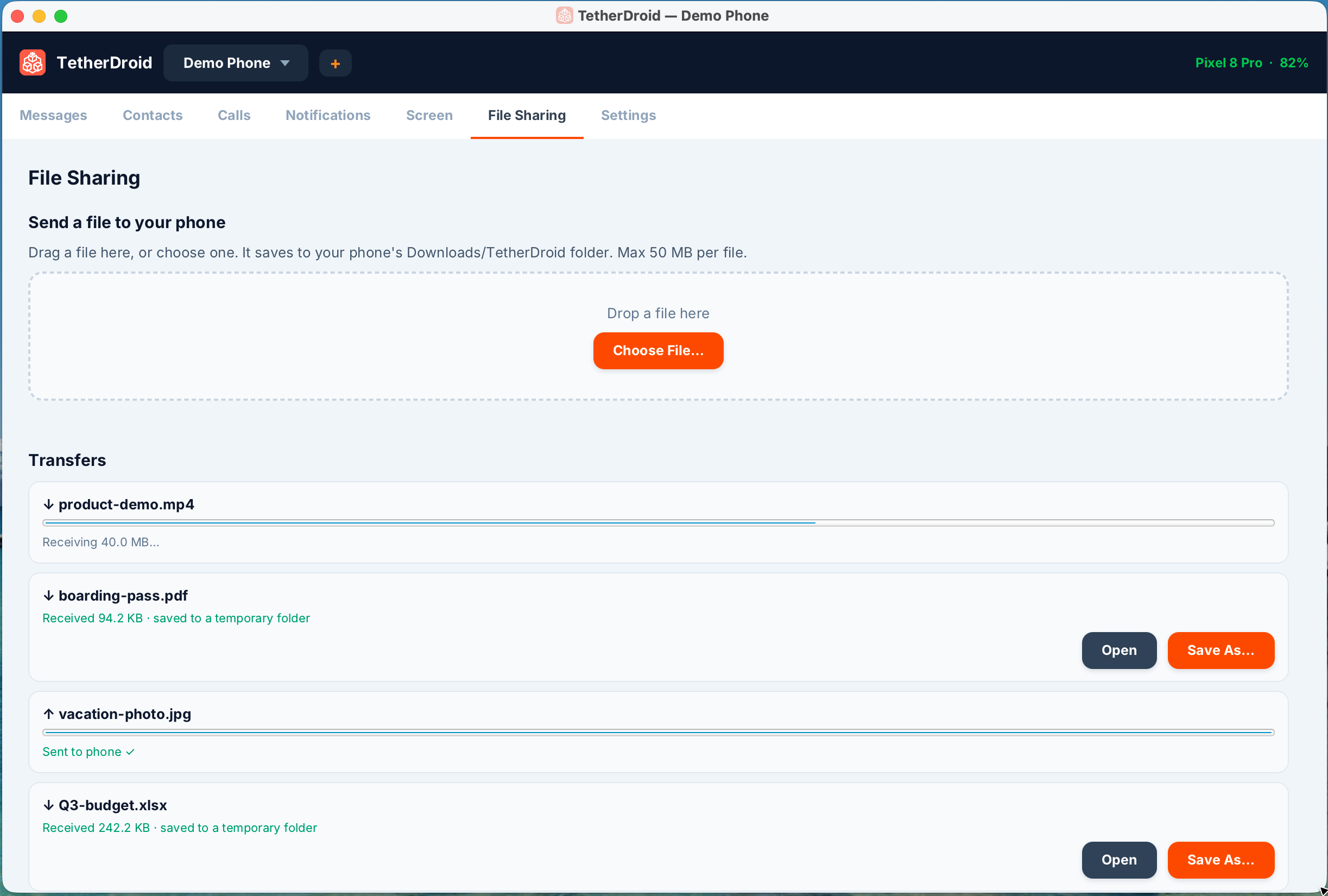Open the Demo Phone device dropdown

[236, 63]
